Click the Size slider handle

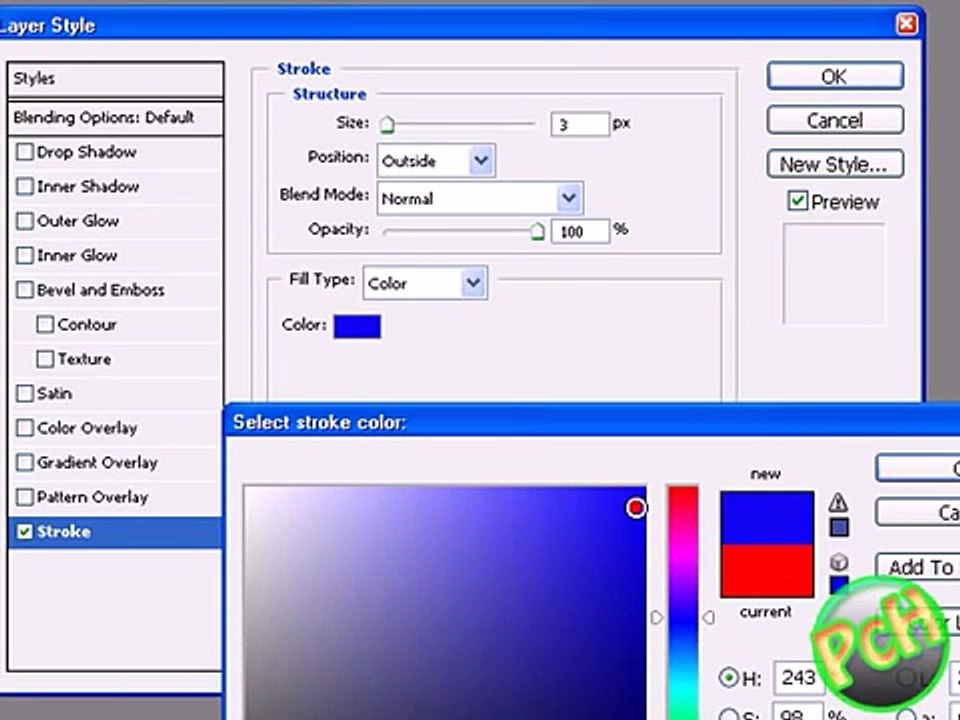pyautogui.click(x=387, y=124)
